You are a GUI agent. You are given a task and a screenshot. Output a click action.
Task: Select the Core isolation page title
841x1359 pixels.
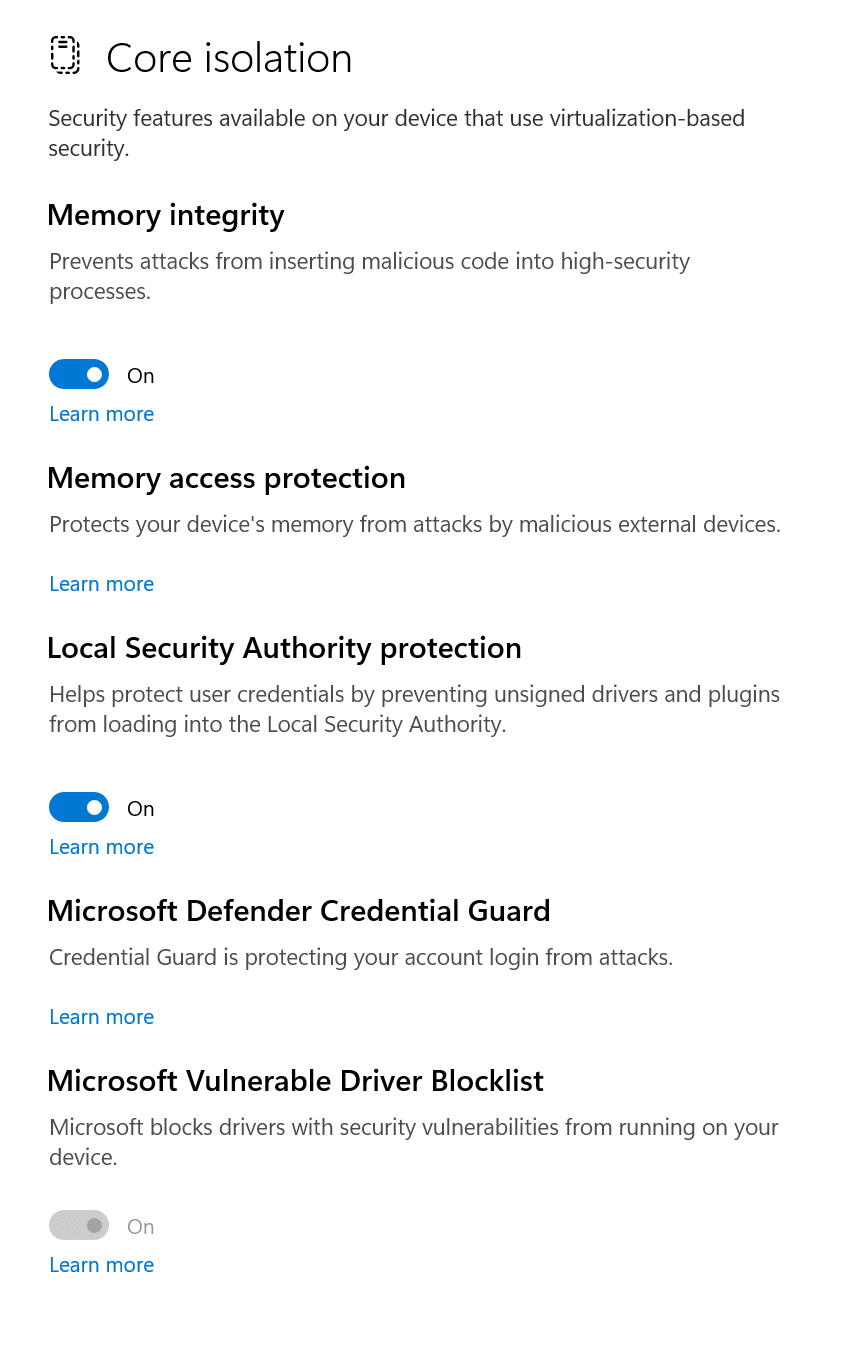[x=229, y=58]
